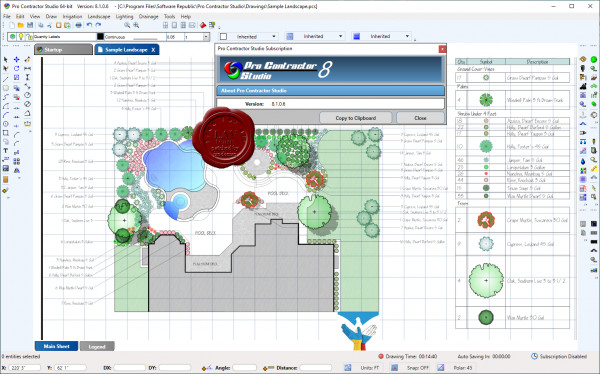600x374 pixels.
Task: Select the linear dimension tool
Action: coord(28,69)
